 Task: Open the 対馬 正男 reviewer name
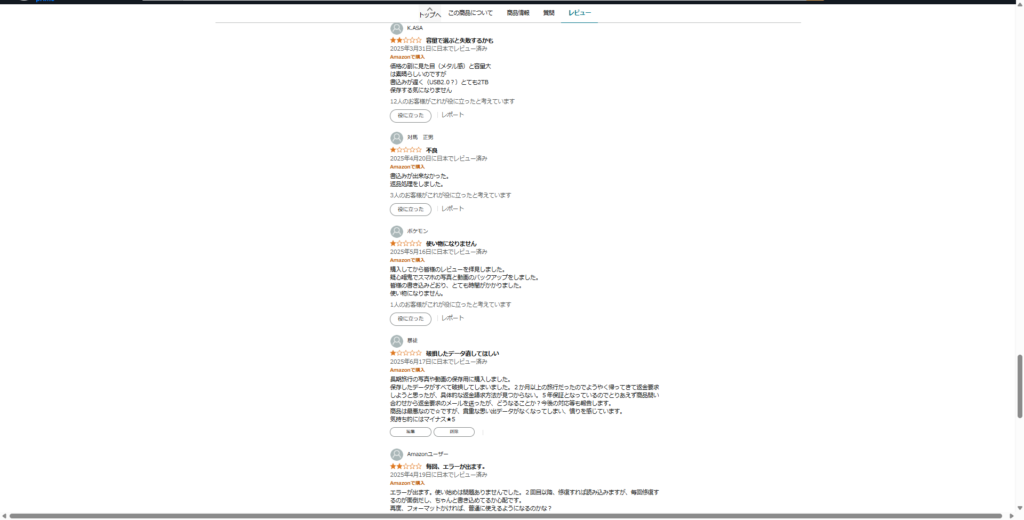[x=420, y=138]
